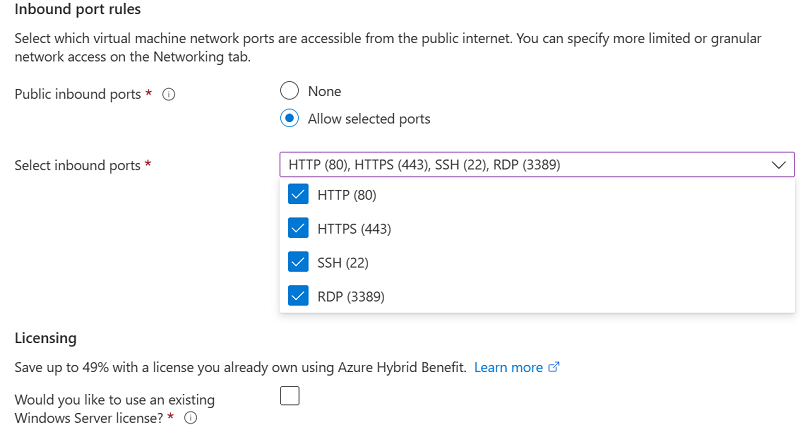This screenshot has height=428, width=800.
Task: Click info icon beside Public inbound ports
Action: (168, 94)
